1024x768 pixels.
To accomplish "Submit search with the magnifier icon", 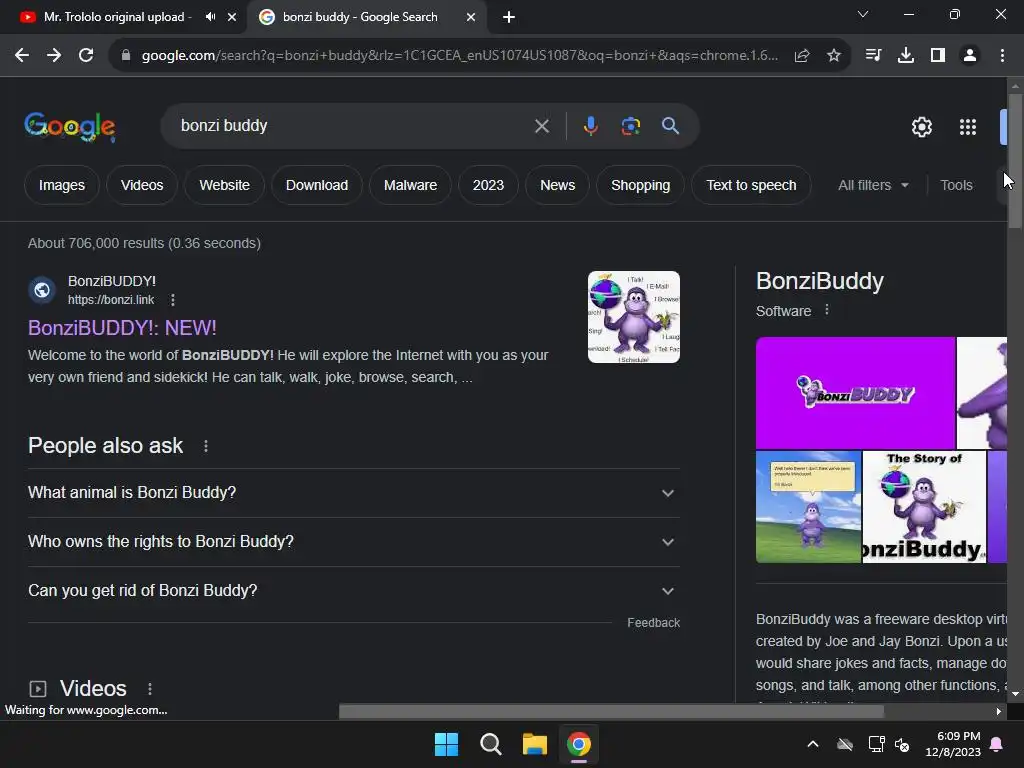I will pyautogui.click(x=670, y=126).
